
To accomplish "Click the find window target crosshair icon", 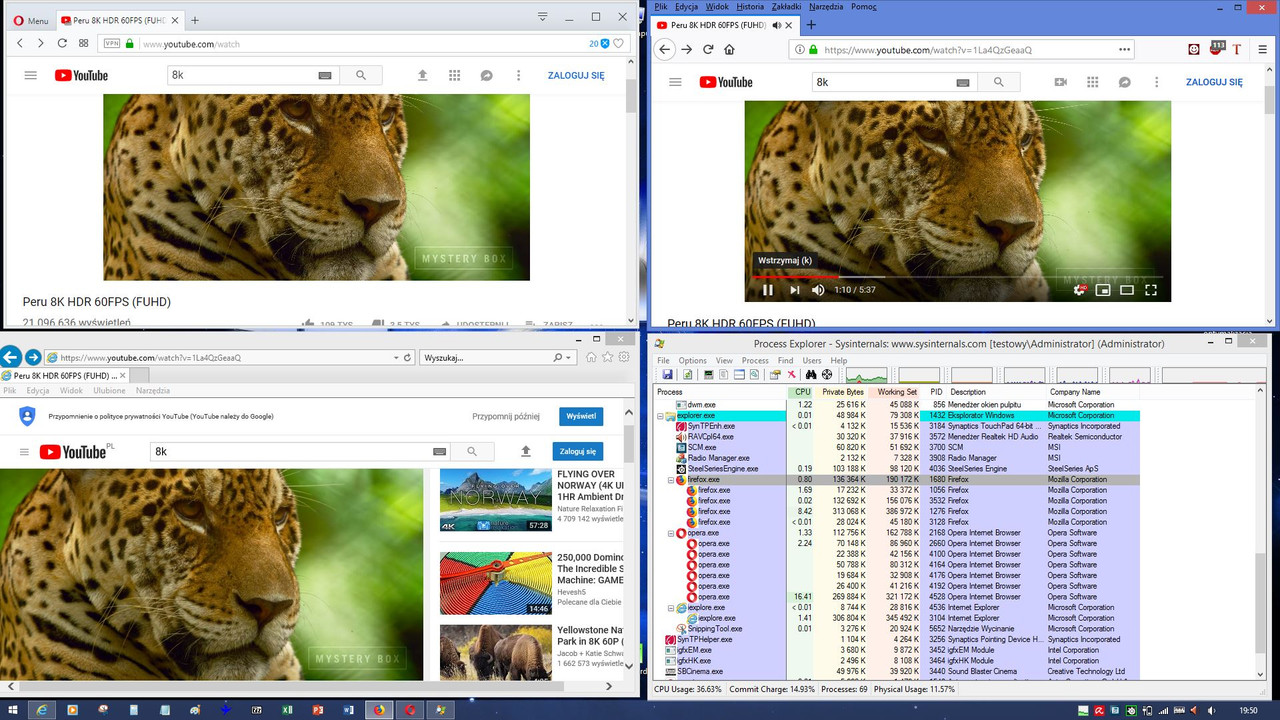I will pos(827,375).
